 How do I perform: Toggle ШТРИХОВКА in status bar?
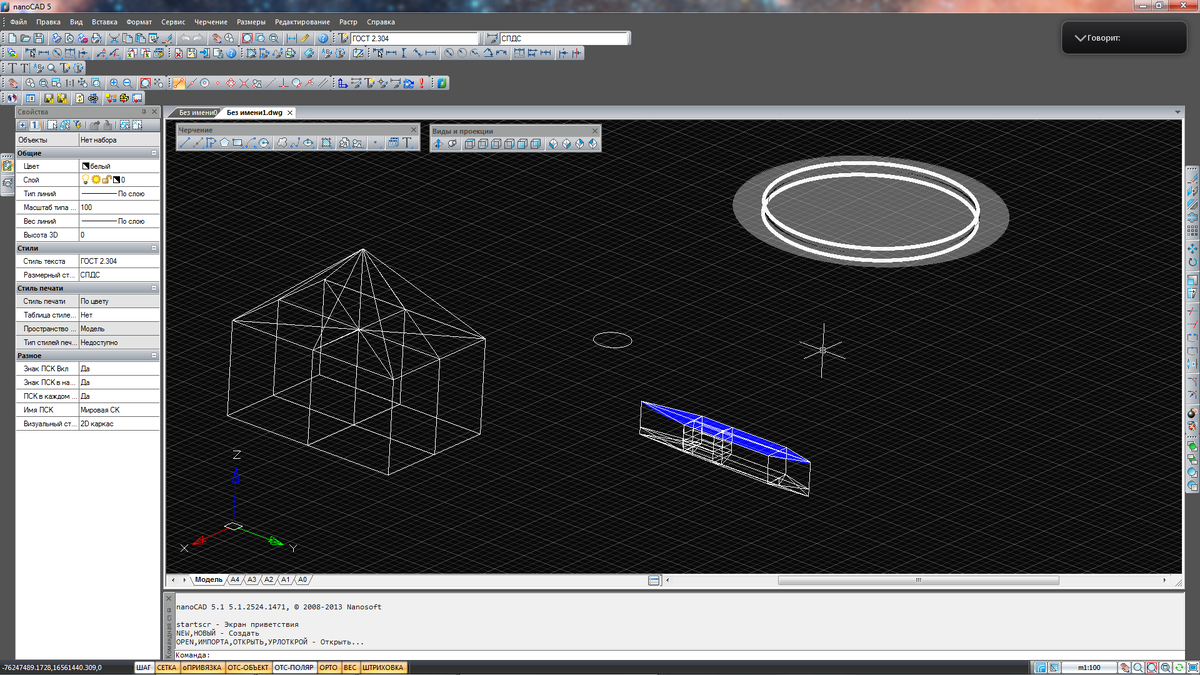(x=383, y=667)
